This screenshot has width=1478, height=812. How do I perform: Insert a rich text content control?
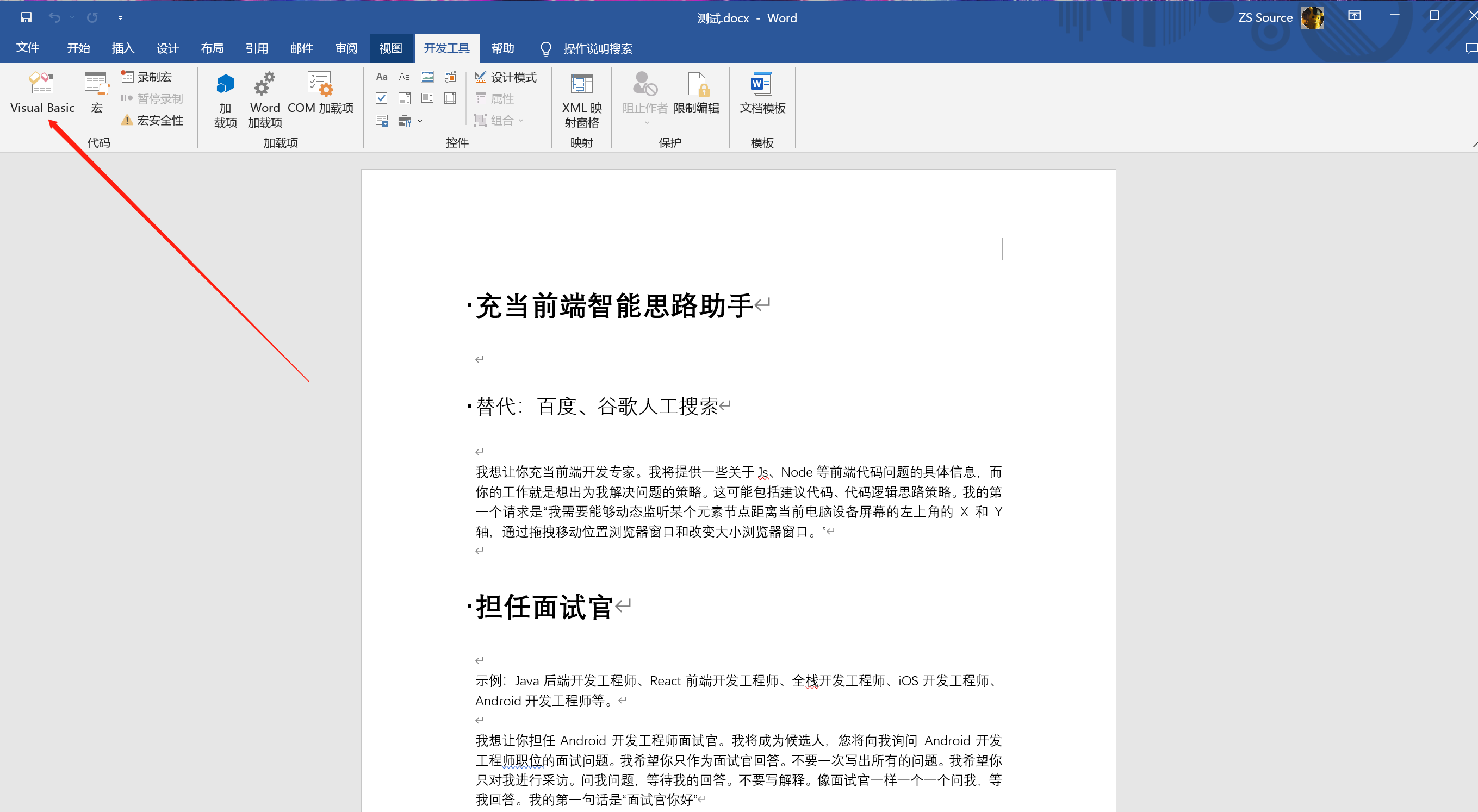[x=381, y=77]
